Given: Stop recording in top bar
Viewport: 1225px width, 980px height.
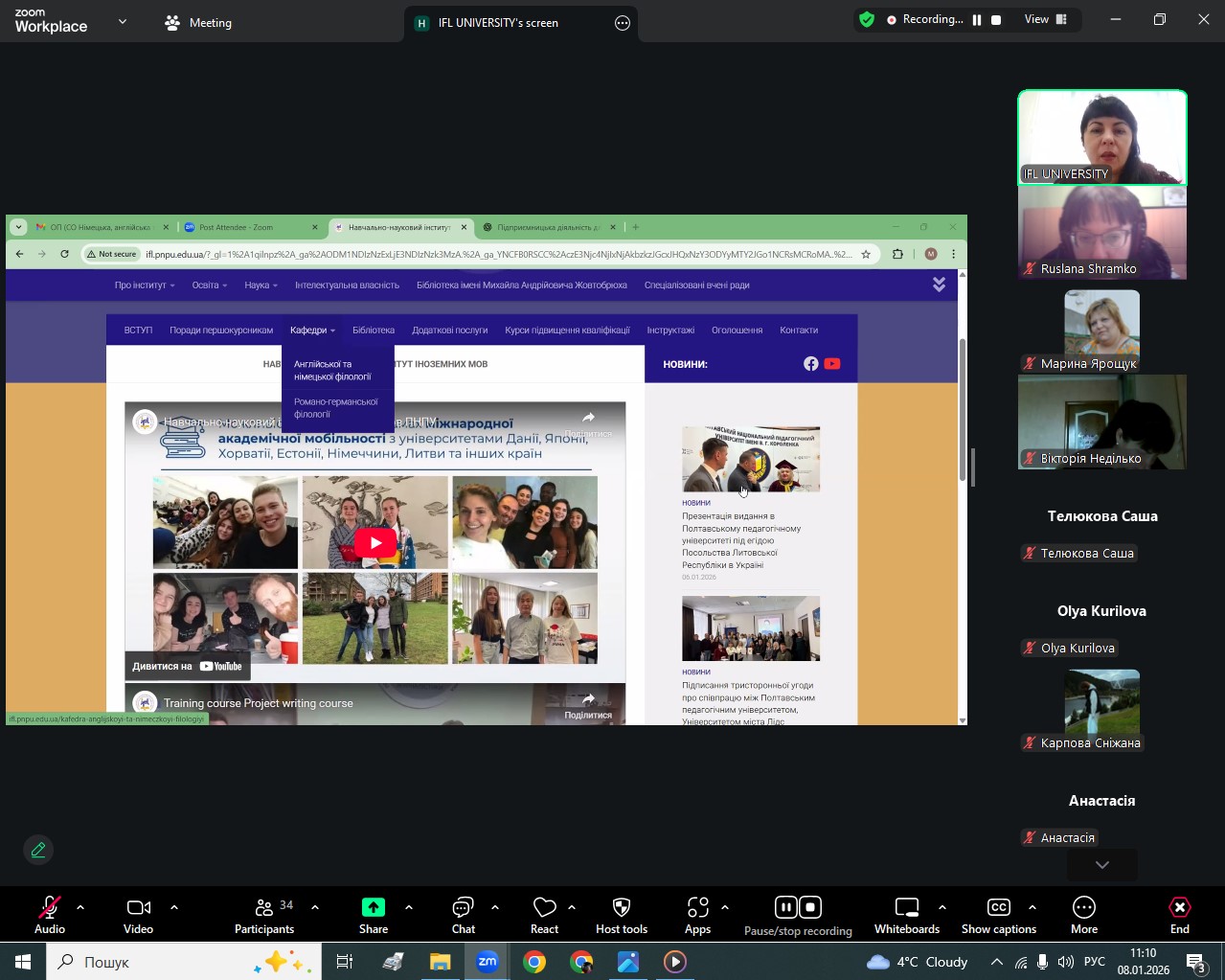Looking at the screenshot, I should (x=996, y=19).
